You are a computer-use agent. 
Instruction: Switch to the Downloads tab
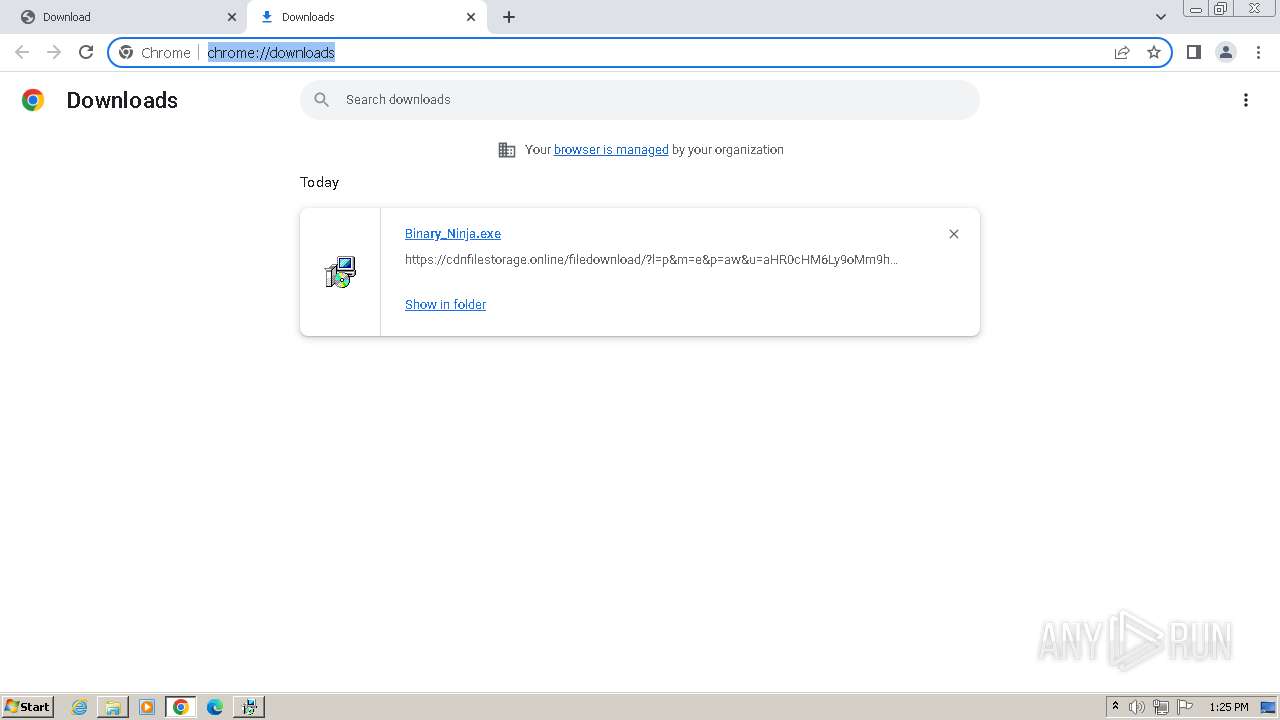(x=366, y=17)
